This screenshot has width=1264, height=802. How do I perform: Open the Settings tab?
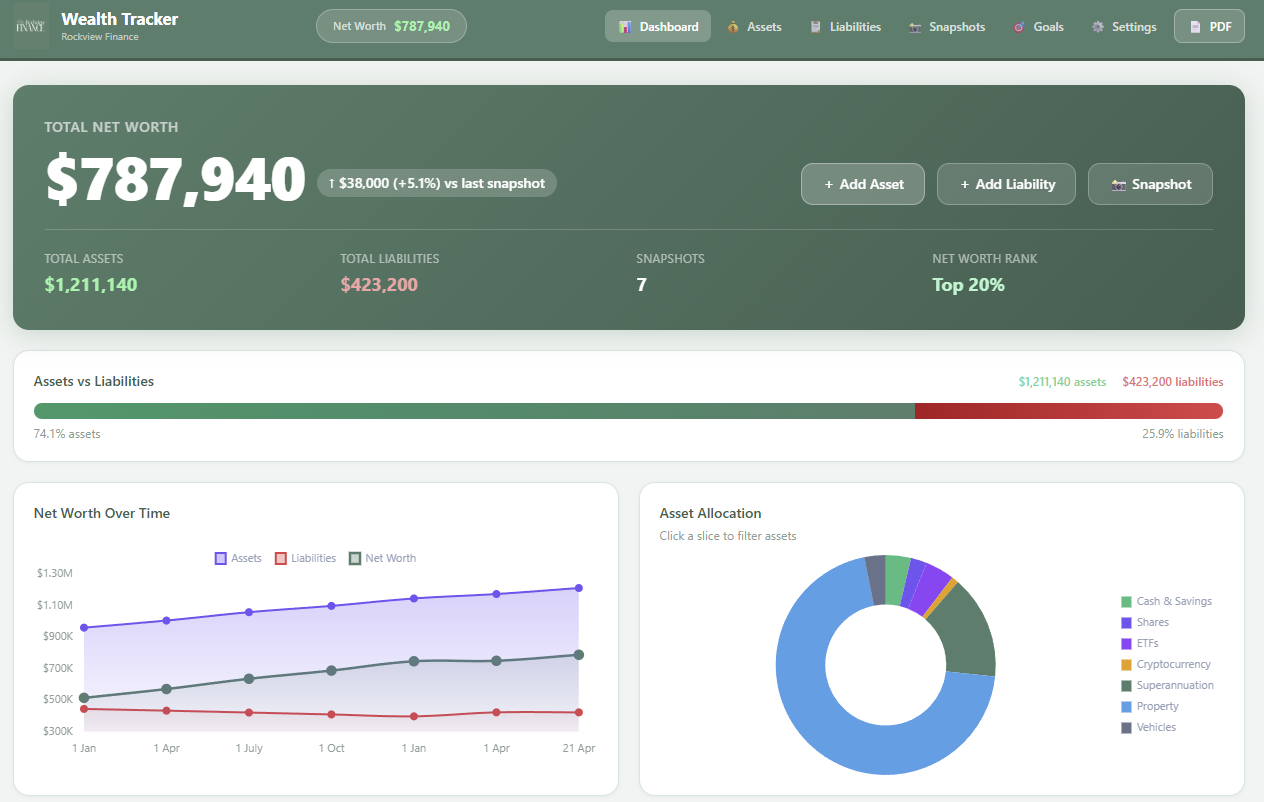1124,26
